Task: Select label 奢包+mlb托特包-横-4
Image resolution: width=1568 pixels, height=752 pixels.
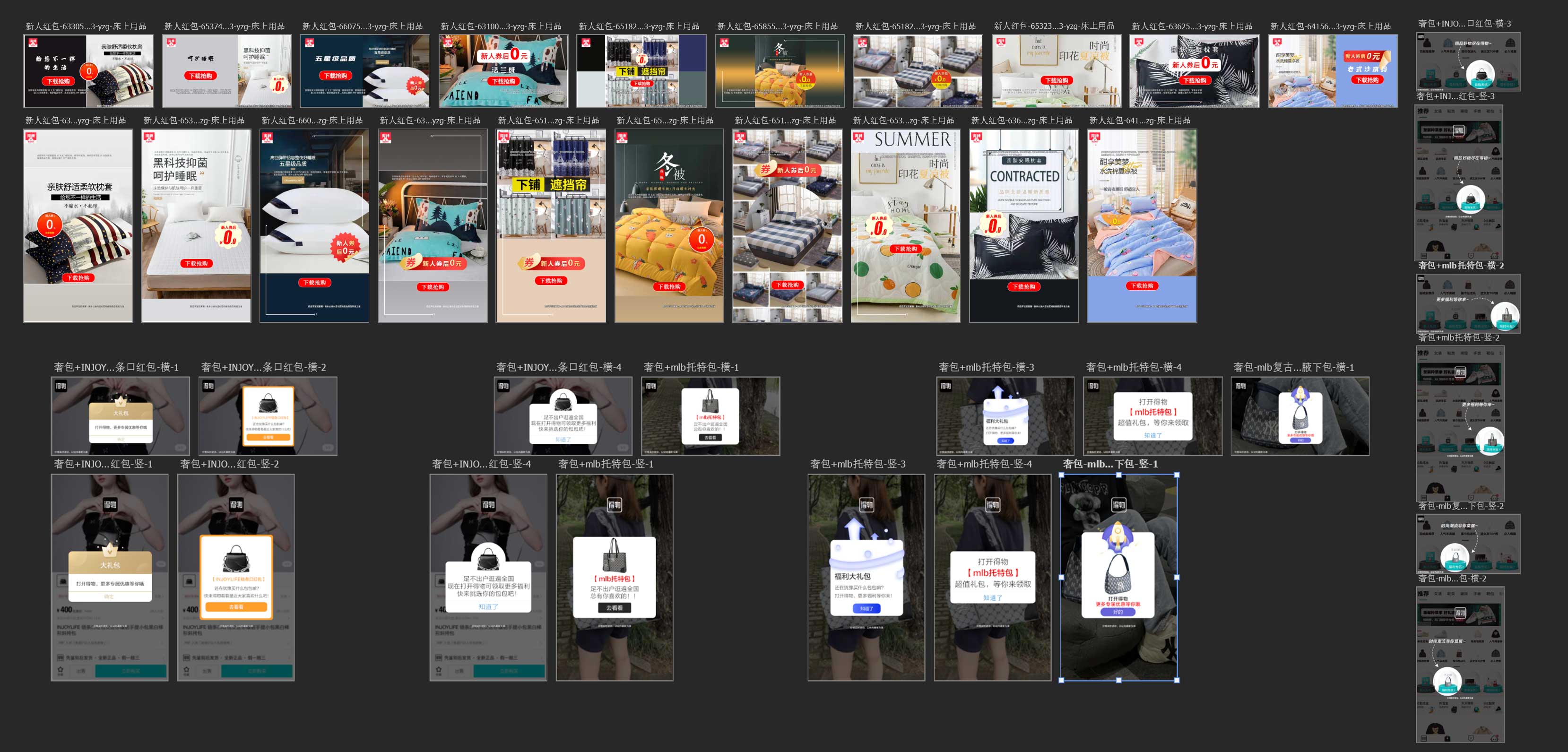Action: tap(1134, 367)
